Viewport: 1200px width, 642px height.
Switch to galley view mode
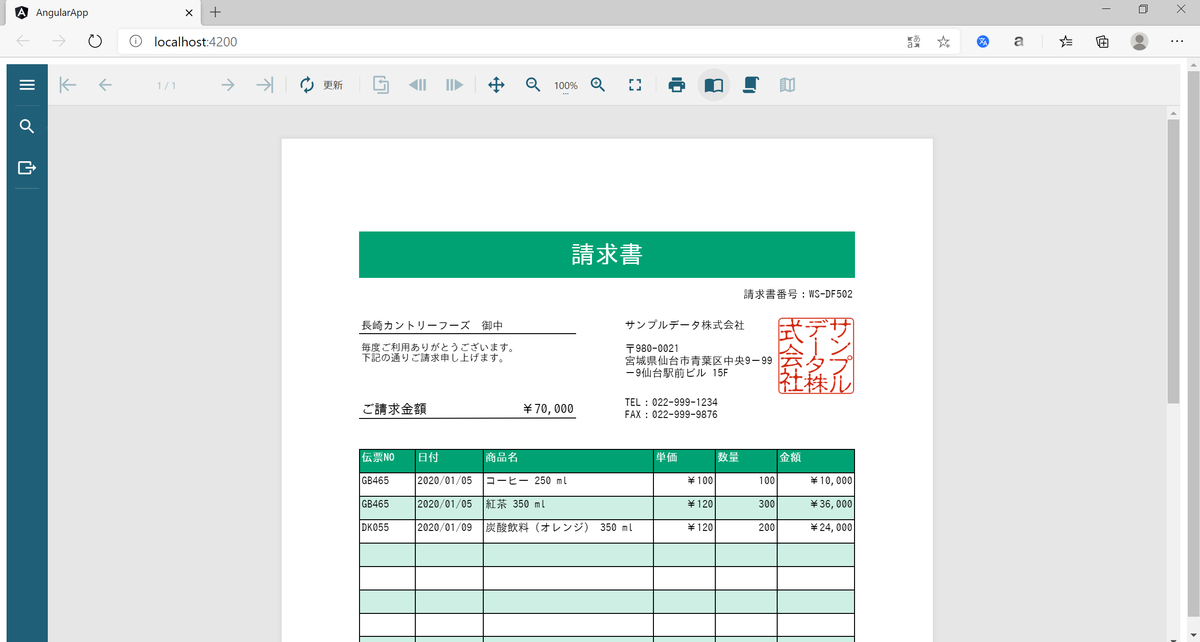(x=787, y=85)
